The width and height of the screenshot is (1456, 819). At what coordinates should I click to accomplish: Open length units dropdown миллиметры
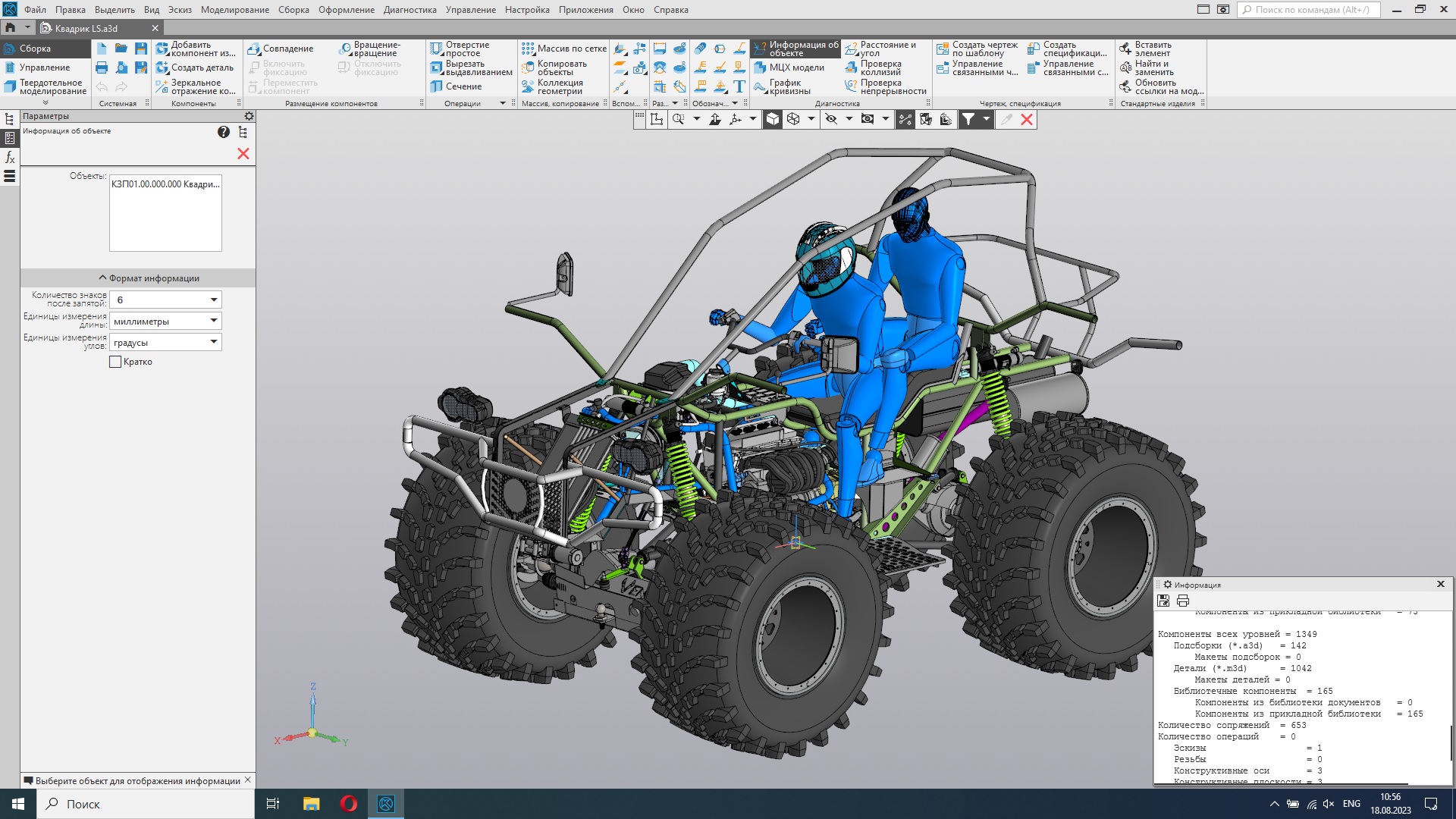coord(214,321)
